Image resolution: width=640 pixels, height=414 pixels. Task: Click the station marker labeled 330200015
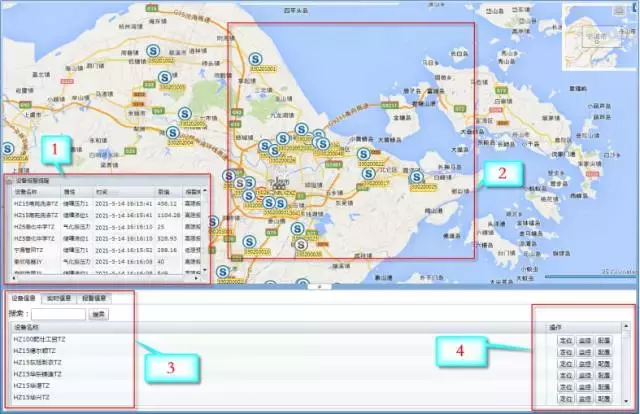pyautogui.click(x=417, y=178)
